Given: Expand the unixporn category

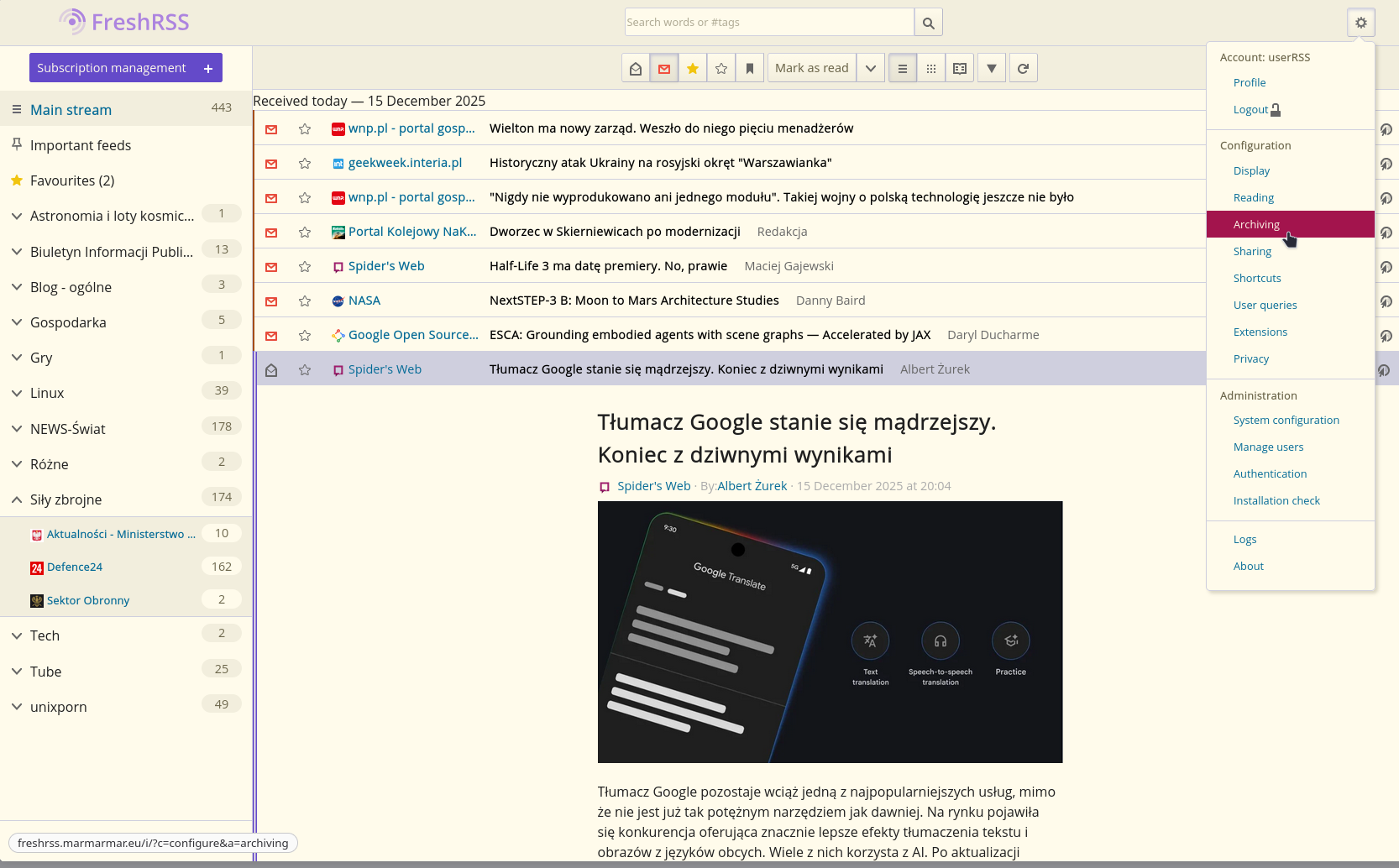Looking at the screenshot, I should click(16, 707).
